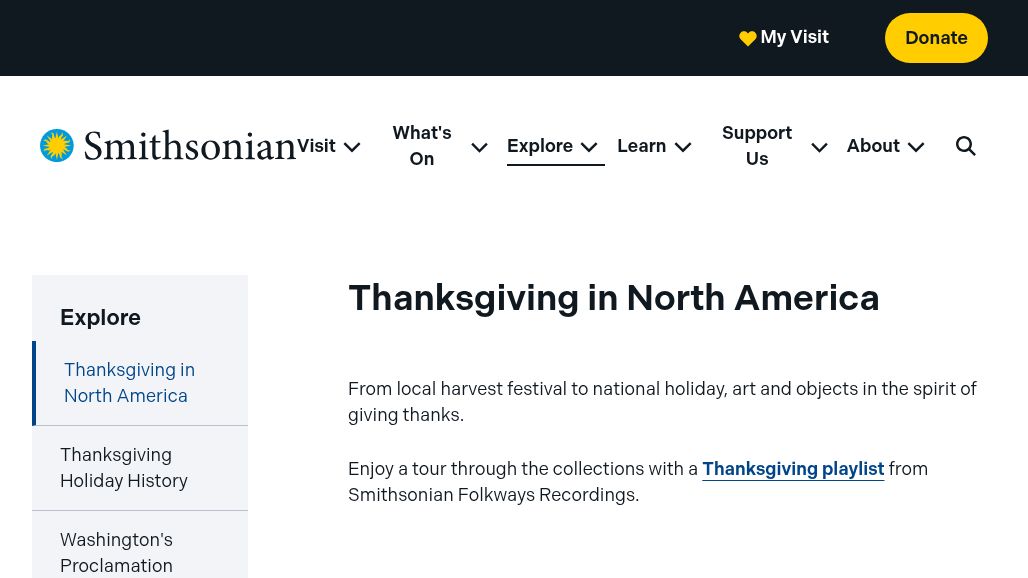Open search with the magnifying glass icon
The width and height of the screenshot is (1028, 578).
pyautogui.click(x=965, y=145)
